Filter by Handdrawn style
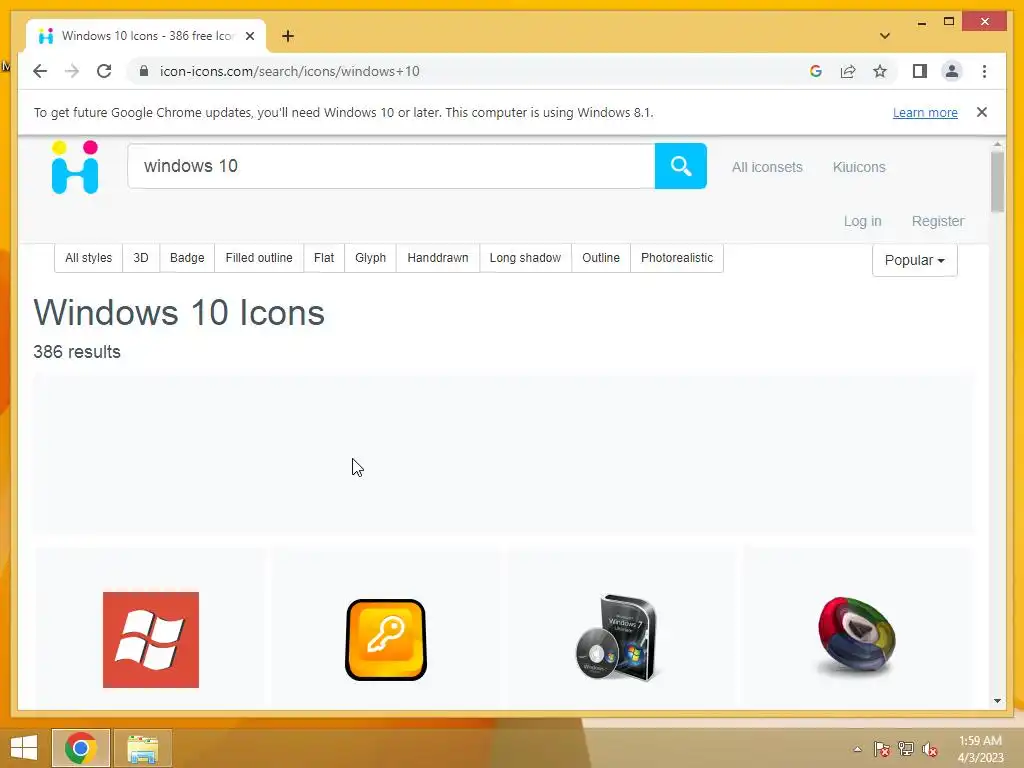This screenshot has width=1024, height=768. click(x=438, y=258)
